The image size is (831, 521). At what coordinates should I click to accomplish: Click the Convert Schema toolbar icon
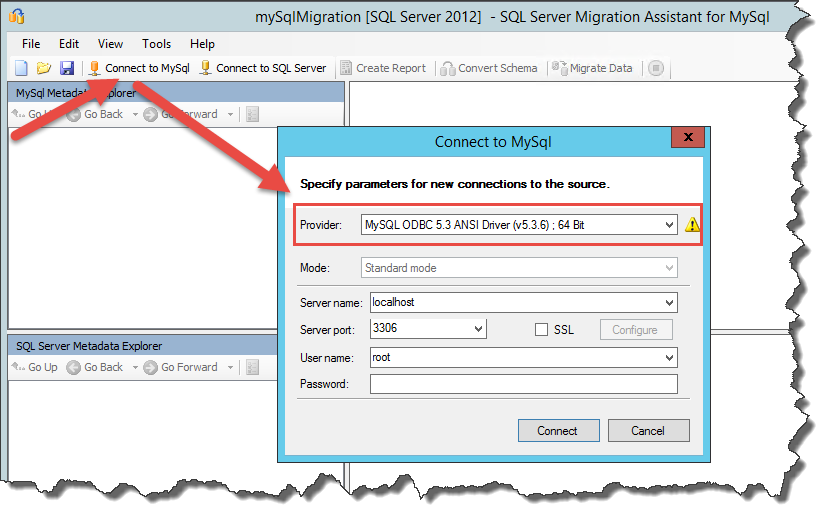point(448,68)
